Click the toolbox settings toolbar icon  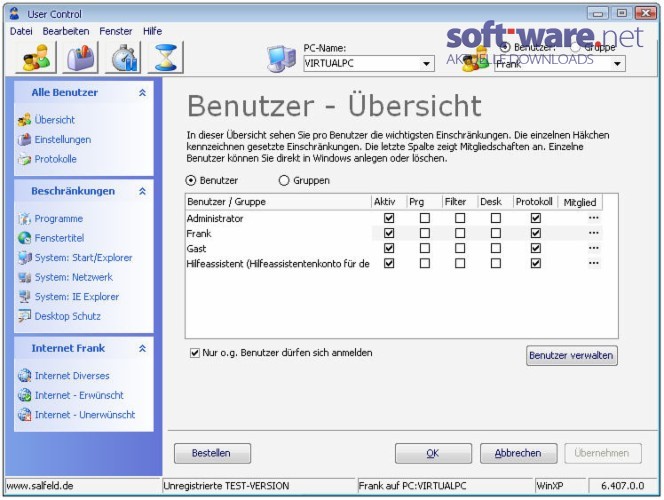(80, 58)
